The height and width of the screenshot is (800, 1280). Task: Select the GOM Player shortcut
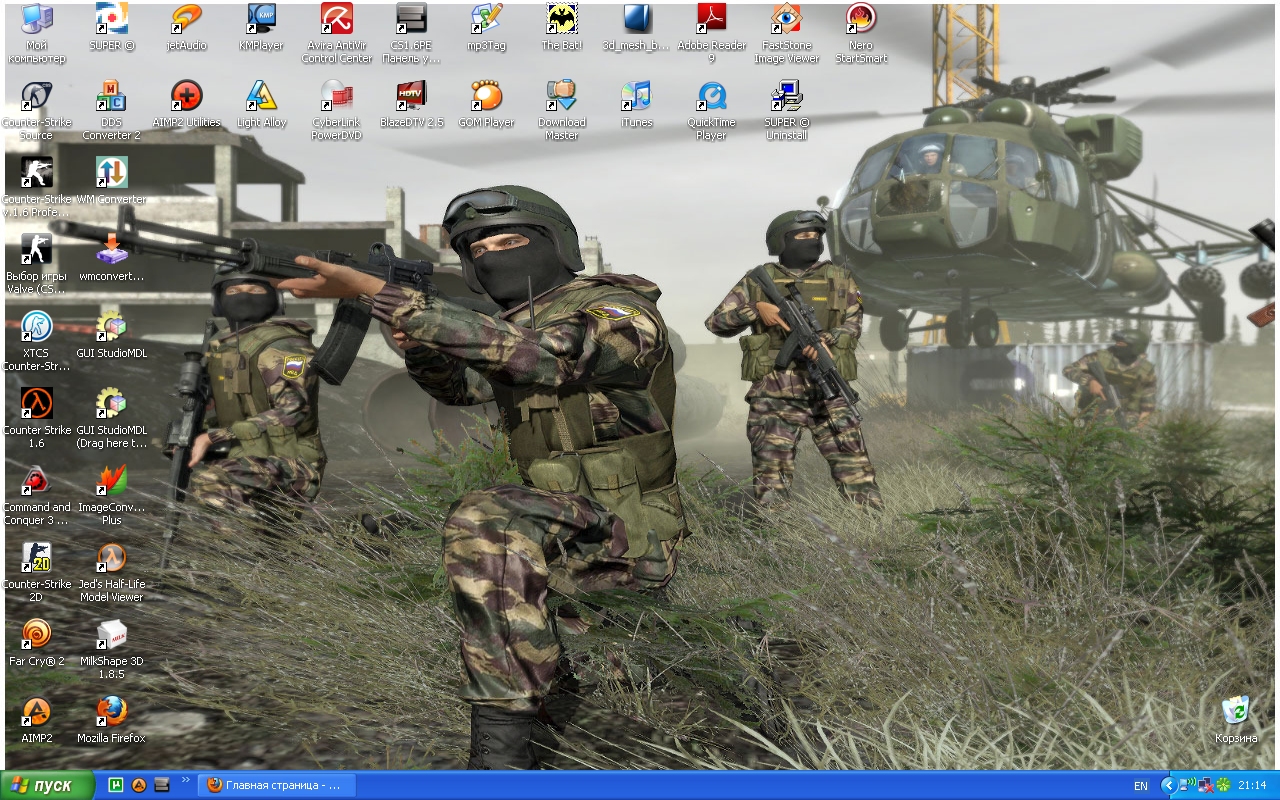point(486,98)
